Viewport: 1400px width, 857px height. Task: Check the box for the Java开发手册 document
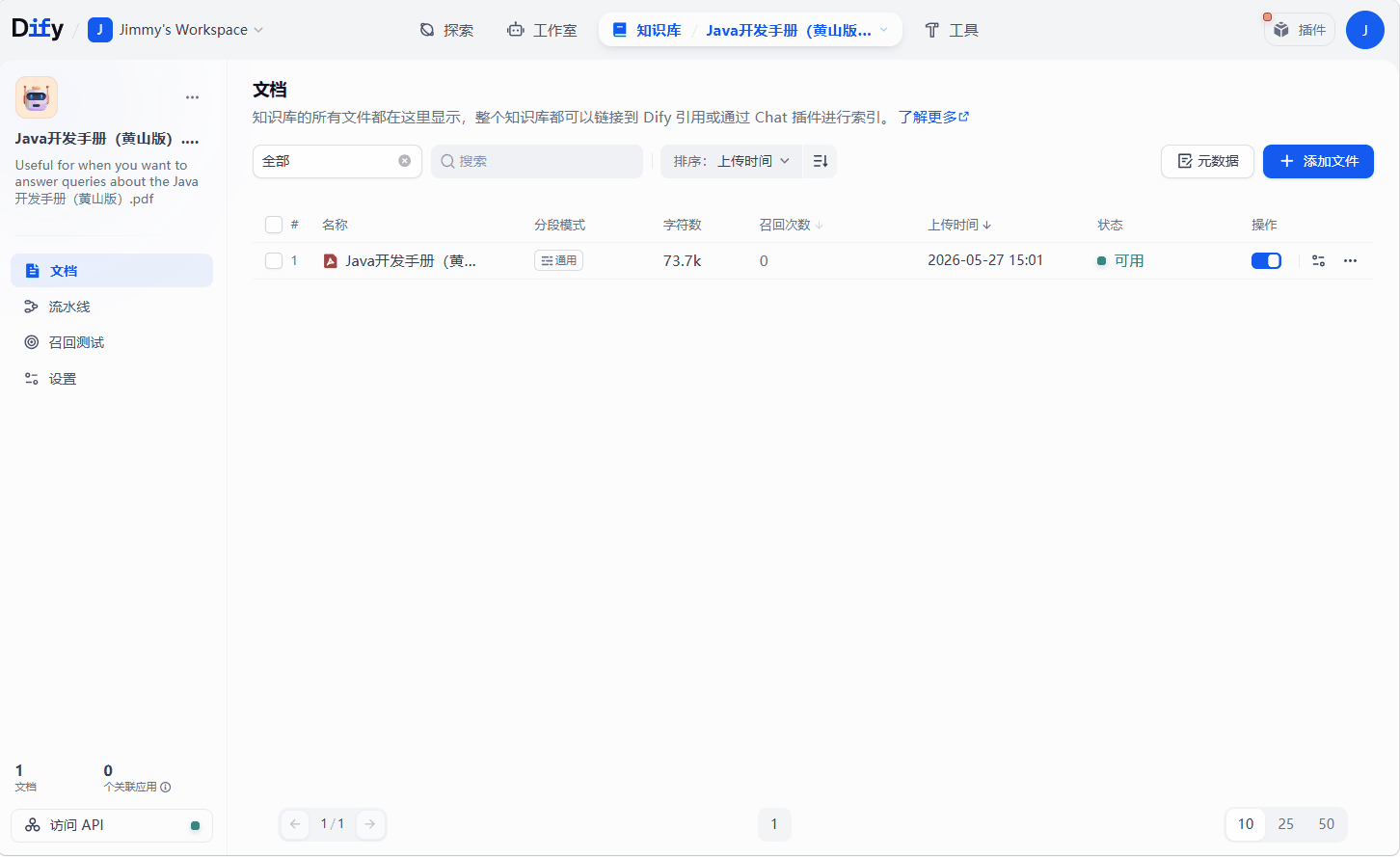pos(274,260)
